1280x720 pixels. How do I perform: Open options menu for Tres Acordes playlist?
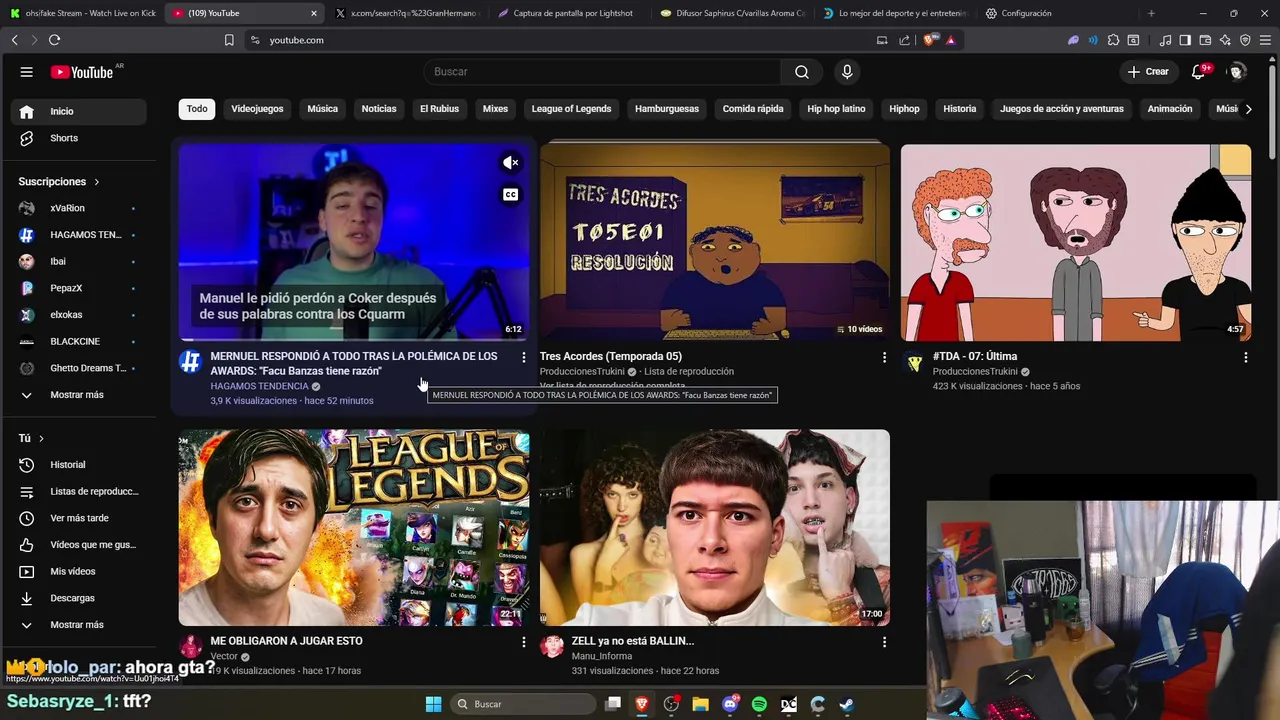click(884, 357)
